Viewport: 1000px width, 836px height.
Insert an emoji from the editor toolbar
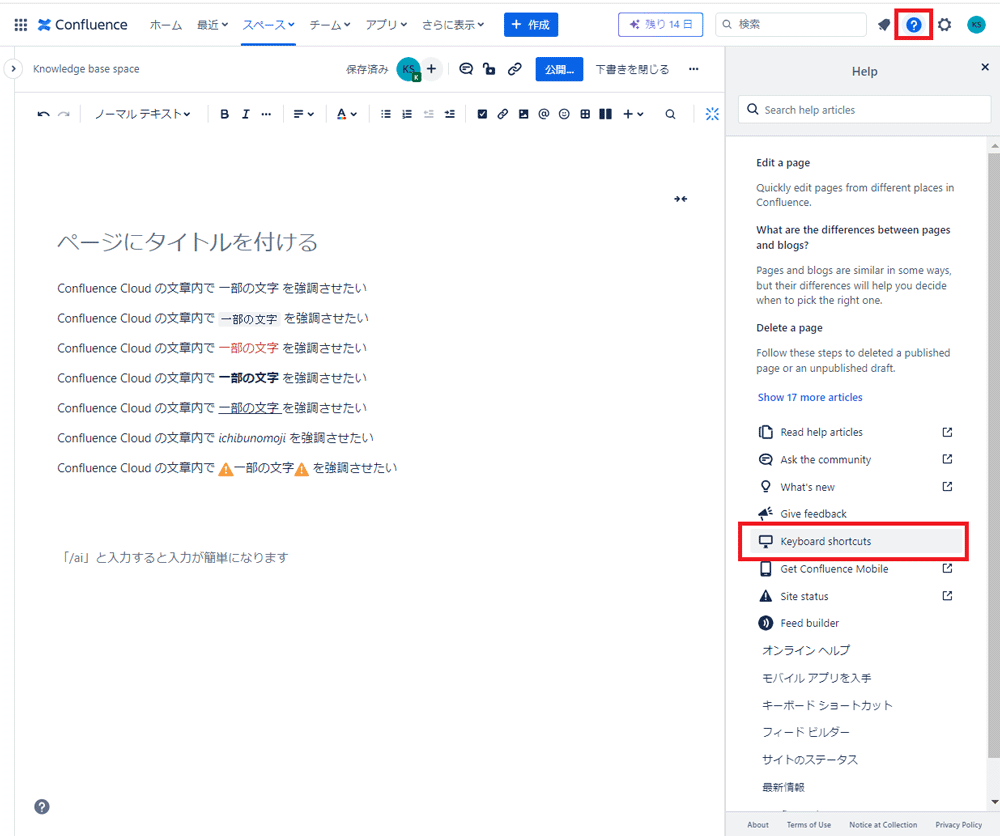tap(564, 114)
